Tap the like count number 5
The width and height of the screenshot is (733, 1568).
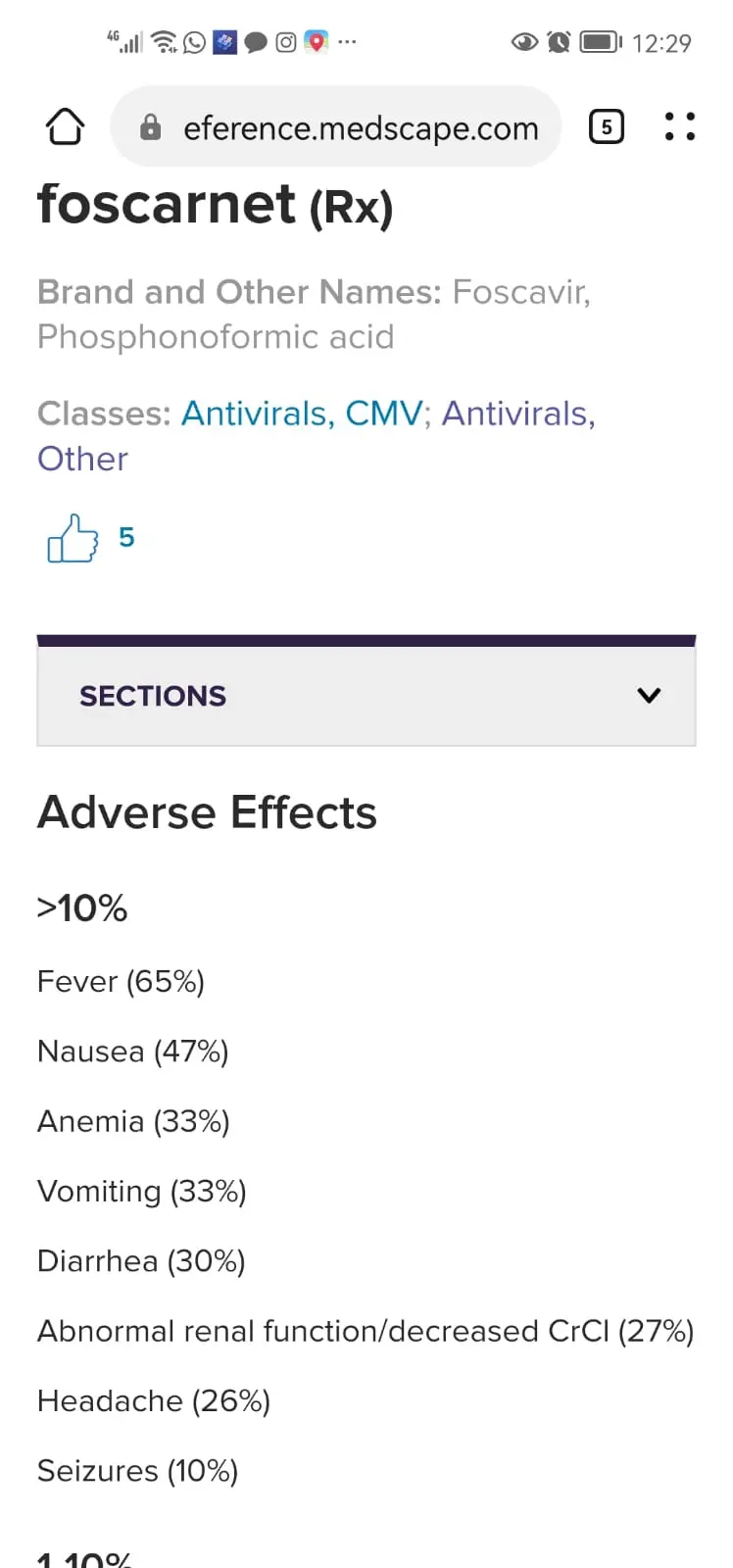click(x=126, y=537)
